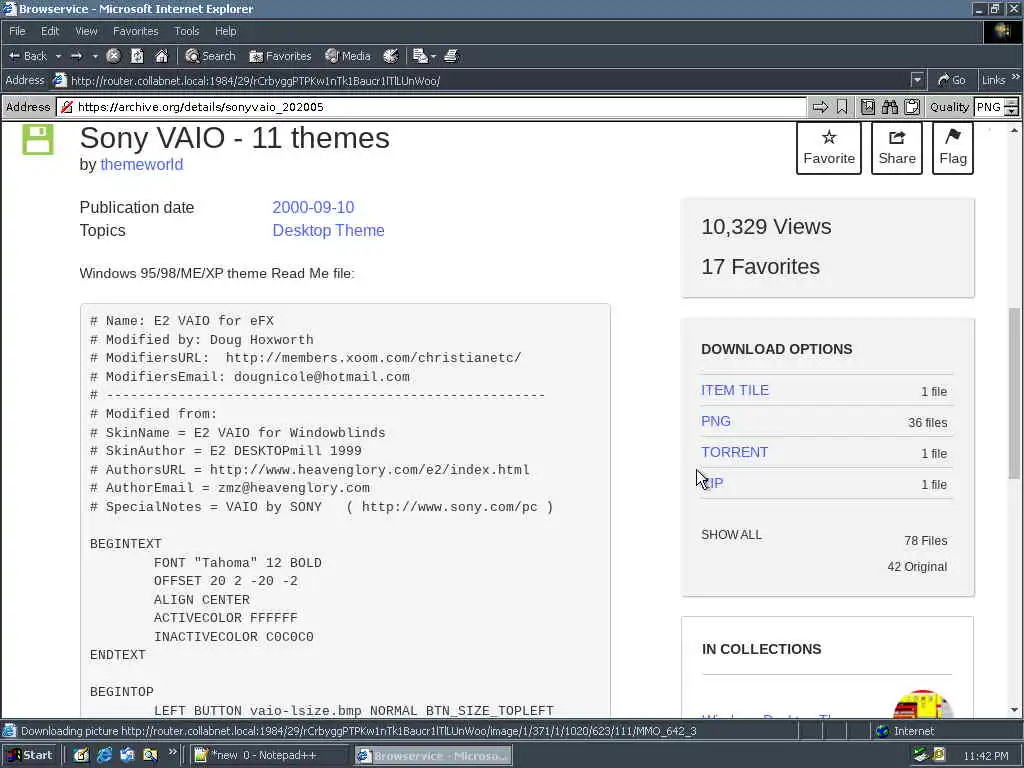The width and height of the screenshot is (1024, 768).
Task: Open ZIP download option
Action: (712, 483)
